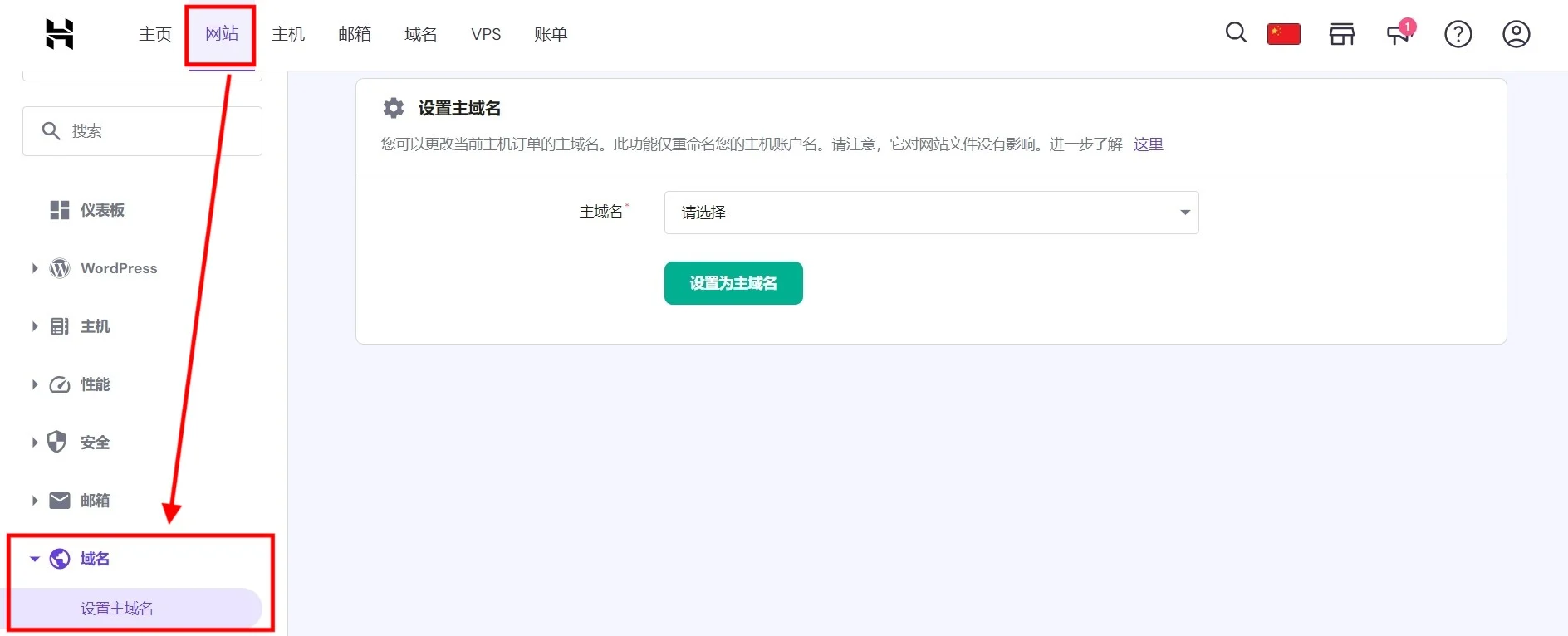This screenshot has width=1568, height=636.
Task: Open the 邮箱 top menu
Action: pyautogui.click(x=355, y=34)
